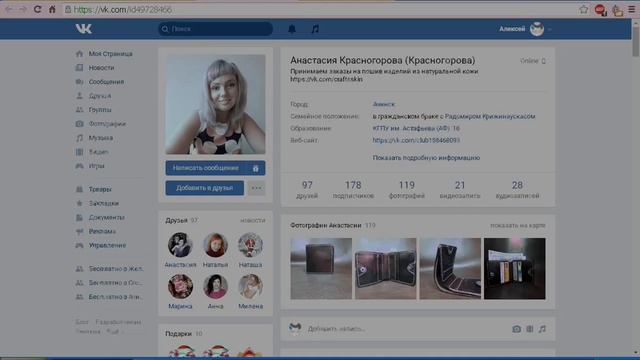
Task: Open the notifications bell
Action: pyautogui.click(x=292, y=29)
